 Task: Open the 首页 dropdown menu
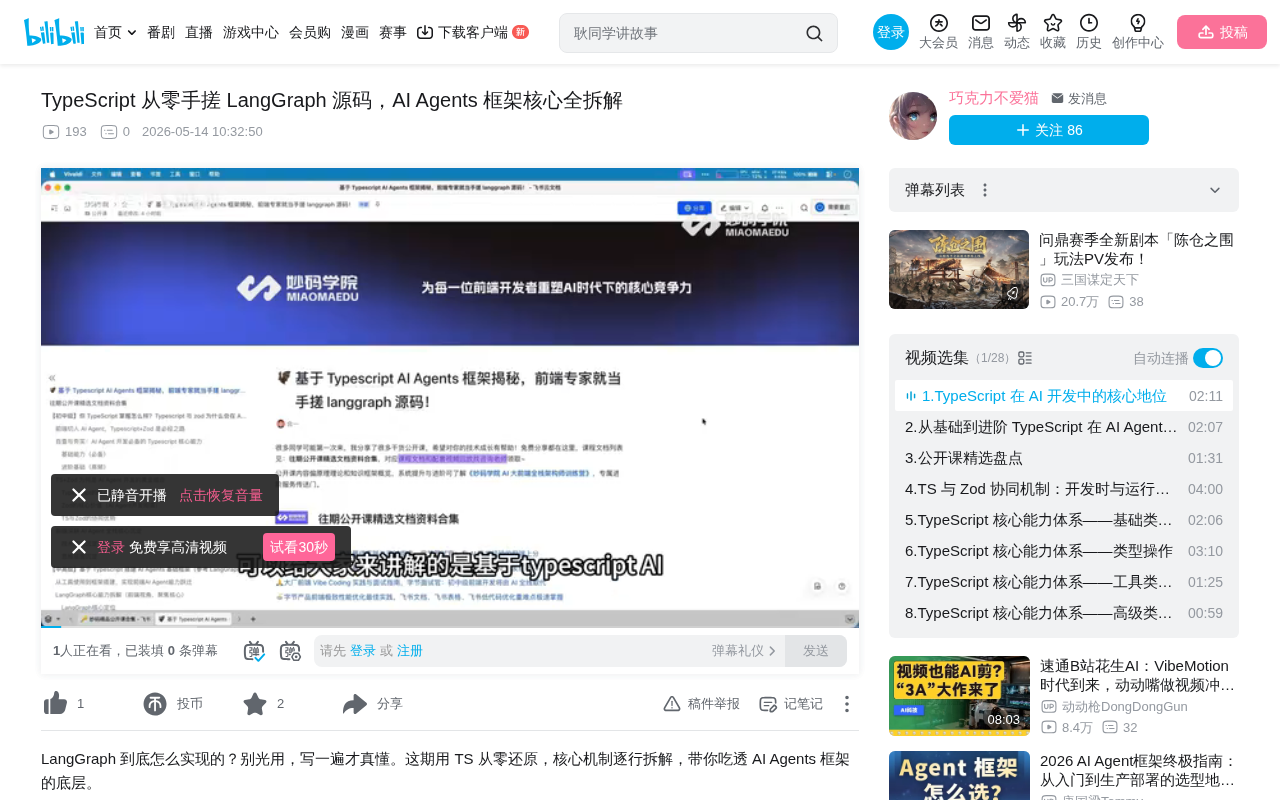114,32
